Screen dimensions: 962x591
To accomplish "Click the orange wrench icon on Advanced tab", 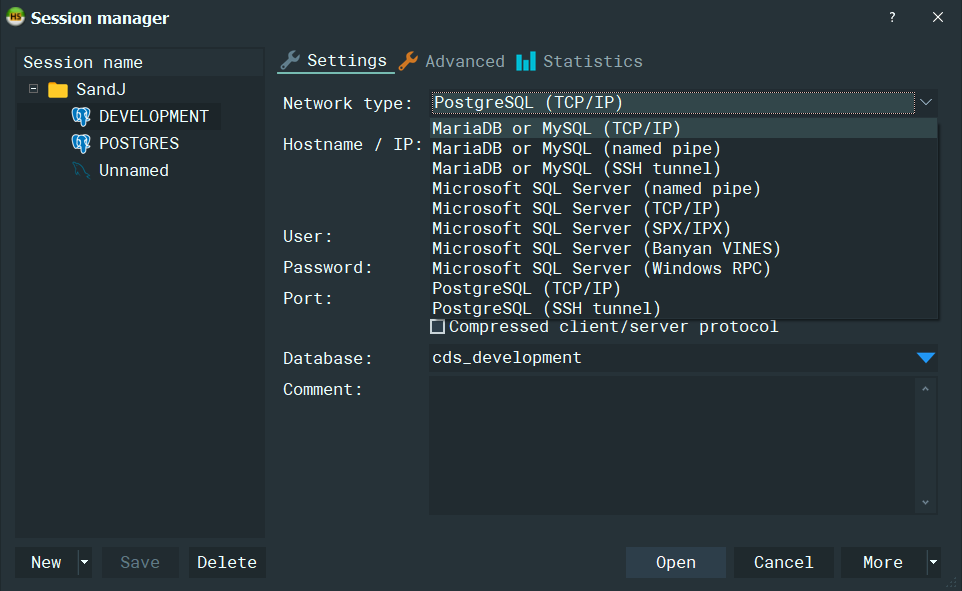I will click(x=408, y=61).
